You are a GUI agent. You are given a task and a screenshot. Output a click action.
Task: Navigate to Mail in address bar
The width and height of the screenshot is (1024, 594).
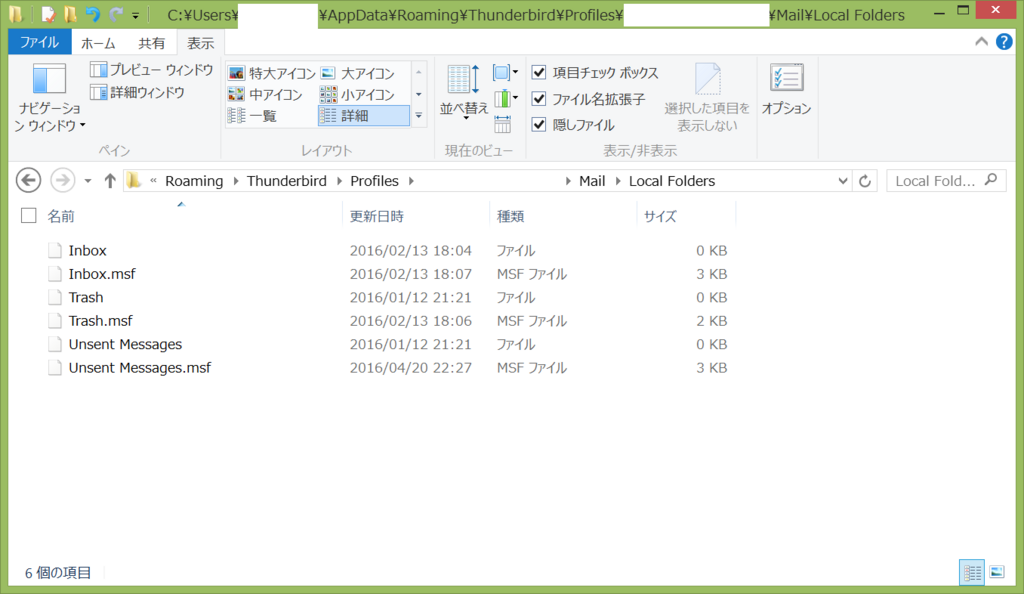[592, 181]
